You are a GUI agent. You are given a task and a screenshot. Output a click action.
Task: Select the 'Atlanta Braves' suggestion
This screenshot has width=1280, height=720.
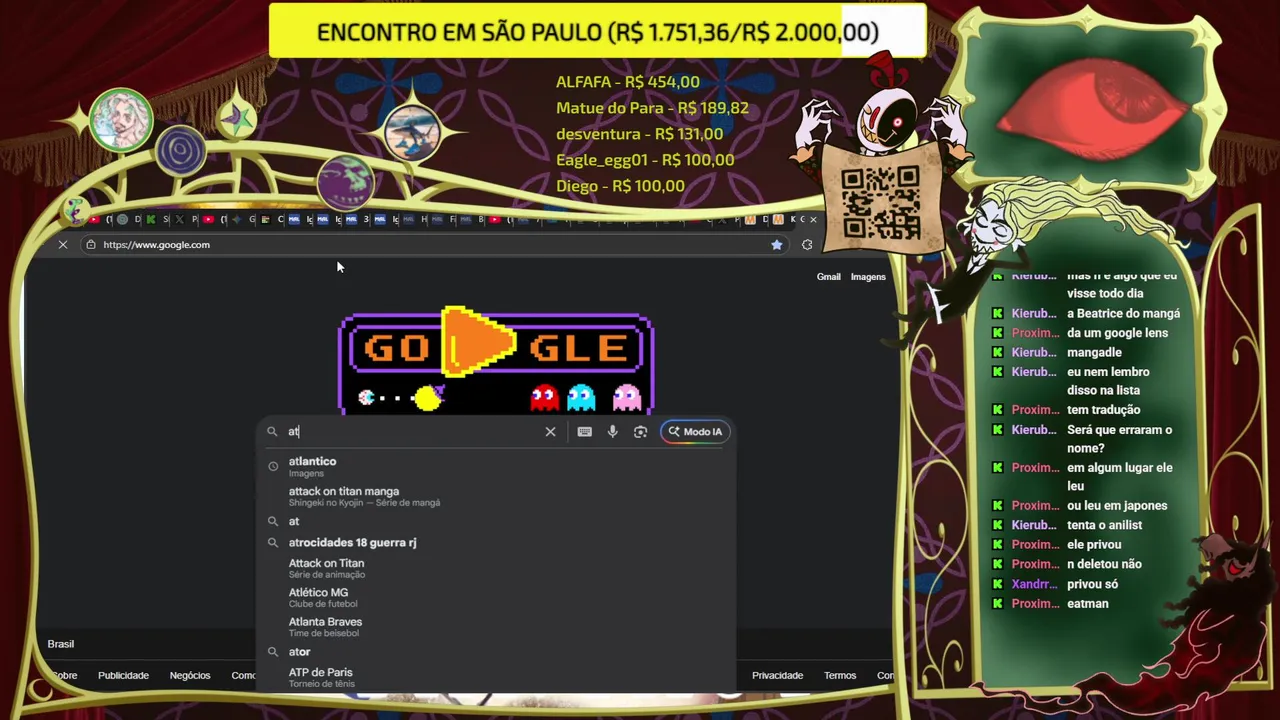(x=495, y=626)
